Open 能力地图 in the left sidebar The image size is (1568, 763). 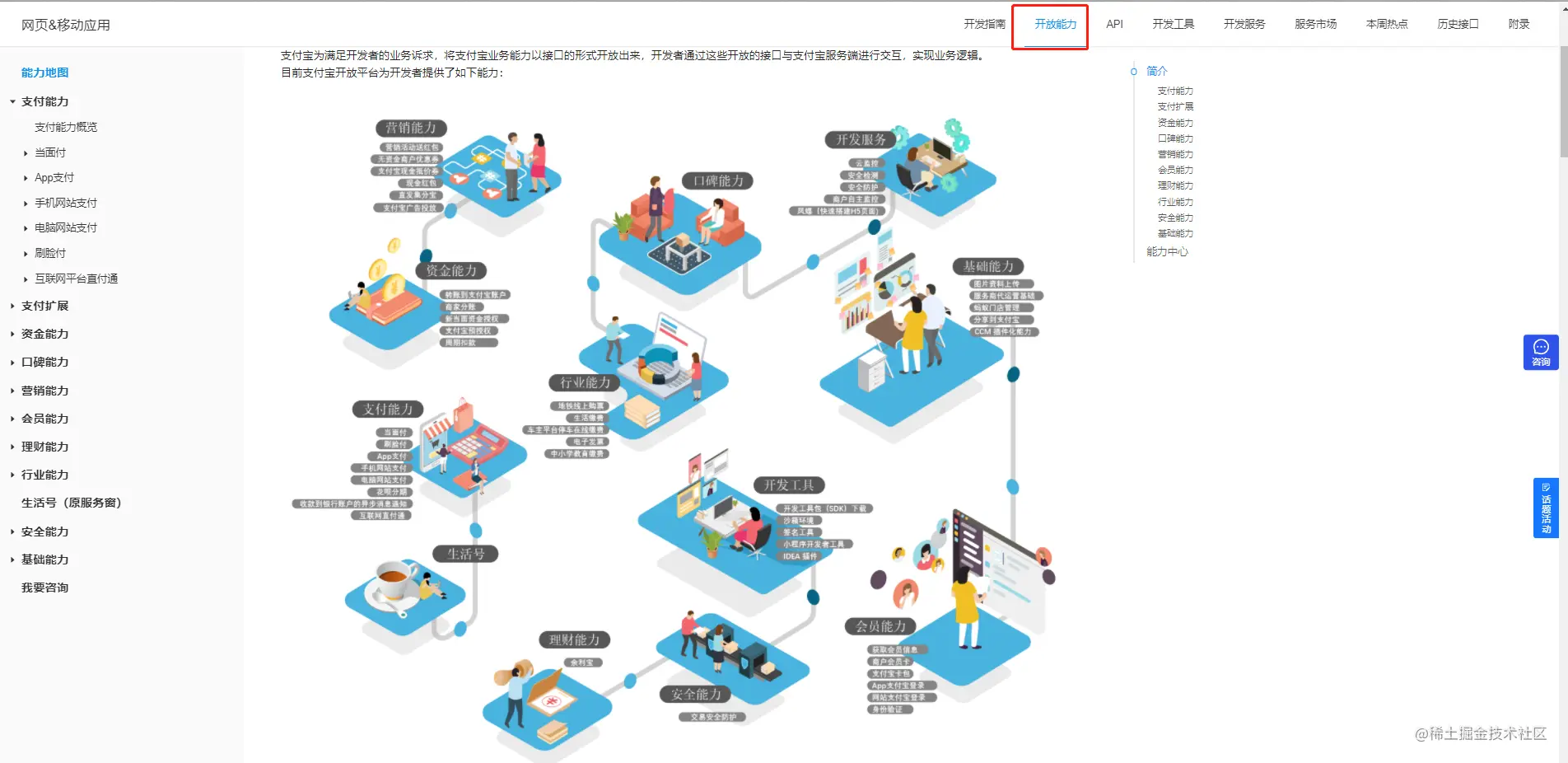point(45,73)
